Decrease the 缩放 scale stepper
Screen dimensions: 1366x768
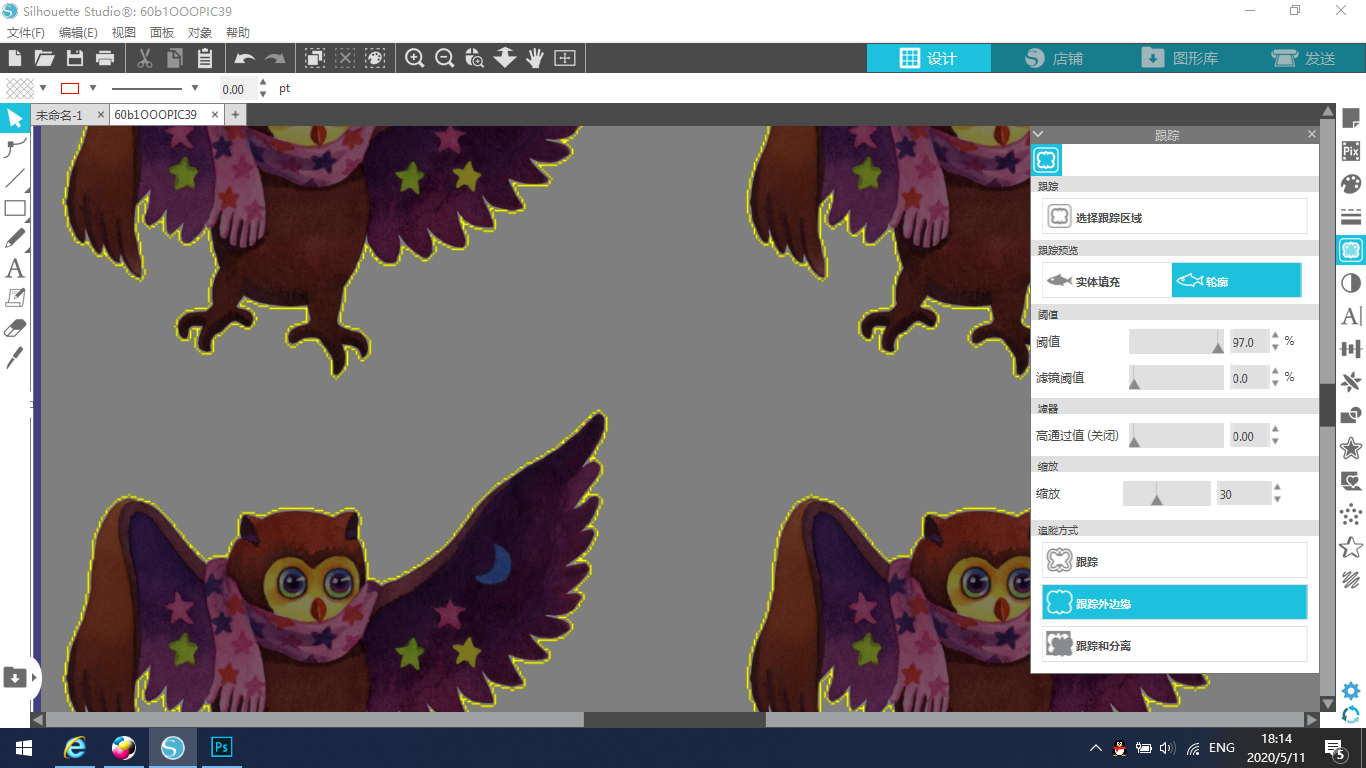(1277, 499)
